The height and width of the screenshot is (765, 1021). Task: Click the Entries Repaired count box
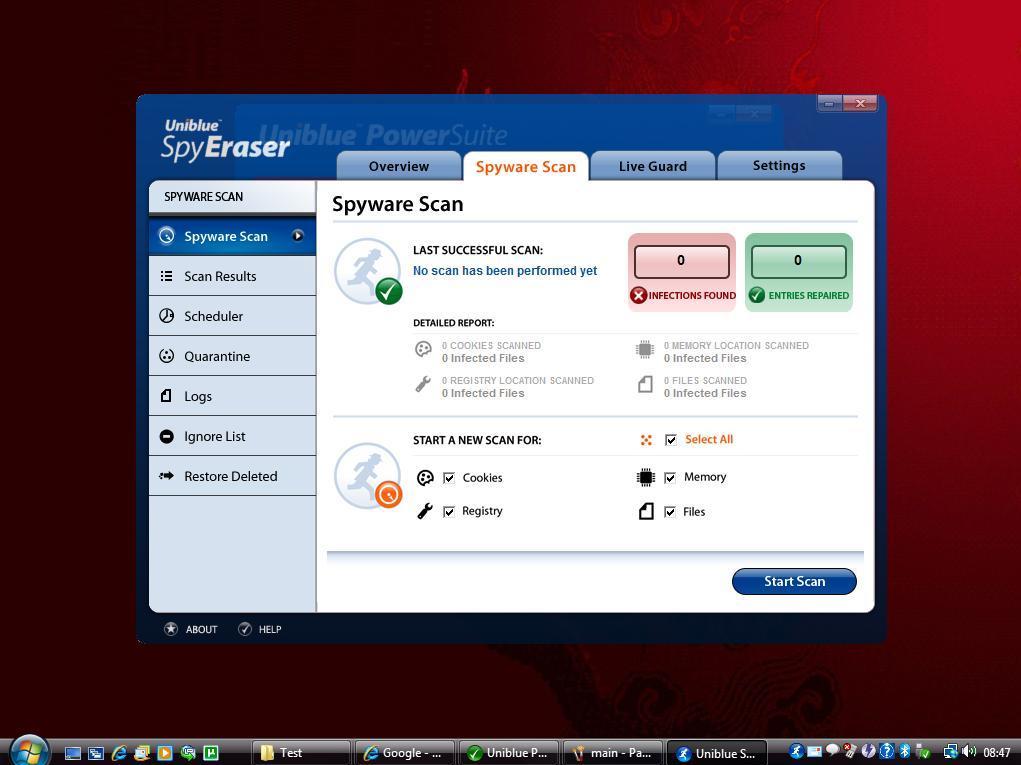click(x=798, y=261)
